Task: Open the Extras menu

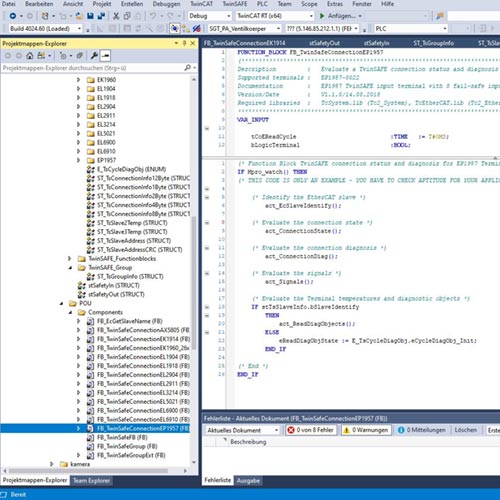Action: pos(335,4)
